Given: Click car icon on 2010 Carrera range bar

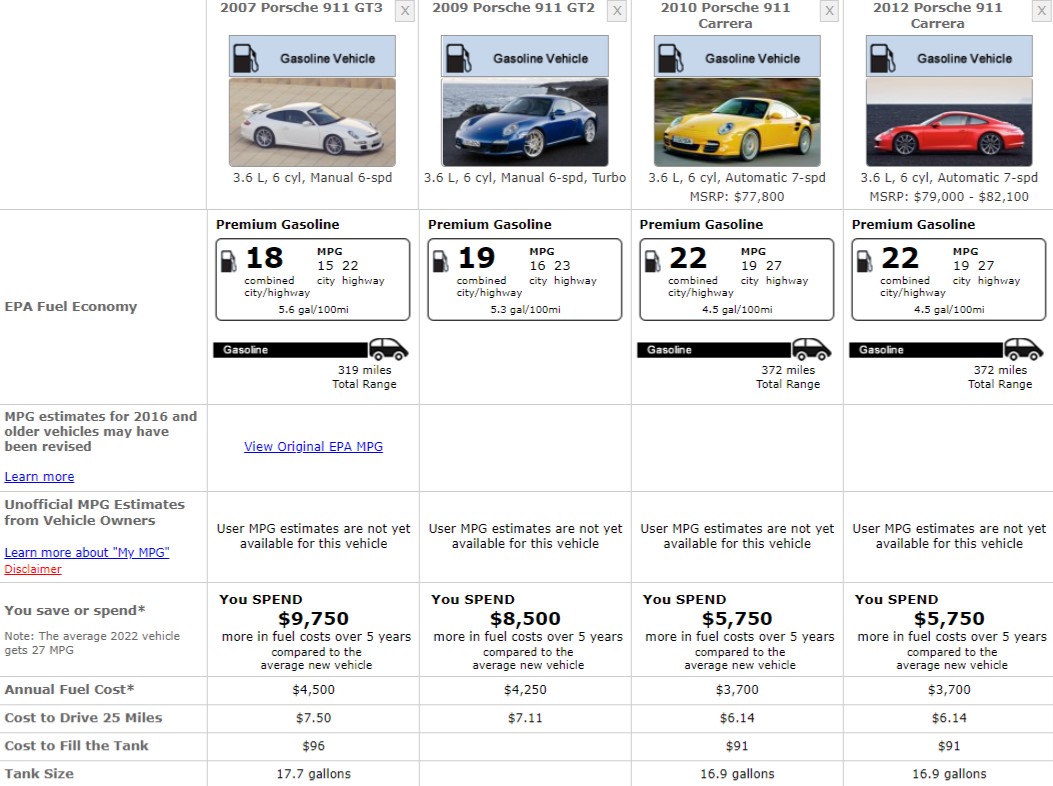Looking at the screenshot, I should point(812,349).
